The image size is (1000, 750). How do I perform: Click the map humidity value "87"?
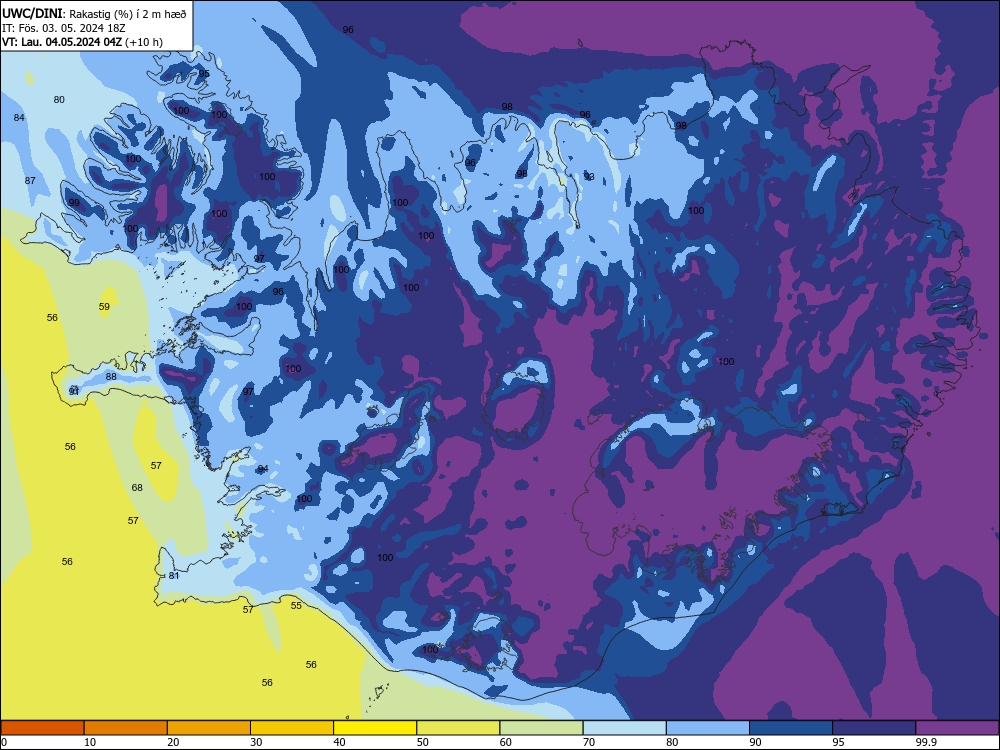click(30, 180)
